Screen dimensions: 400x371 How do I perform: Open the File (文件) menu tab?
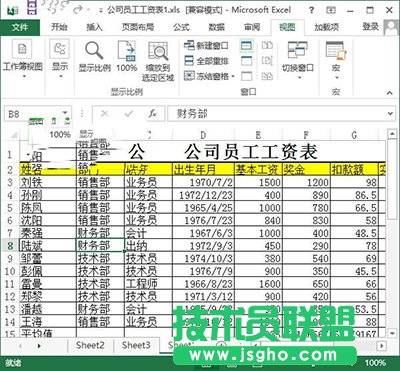pyautogui.click(x=20, y=27)
